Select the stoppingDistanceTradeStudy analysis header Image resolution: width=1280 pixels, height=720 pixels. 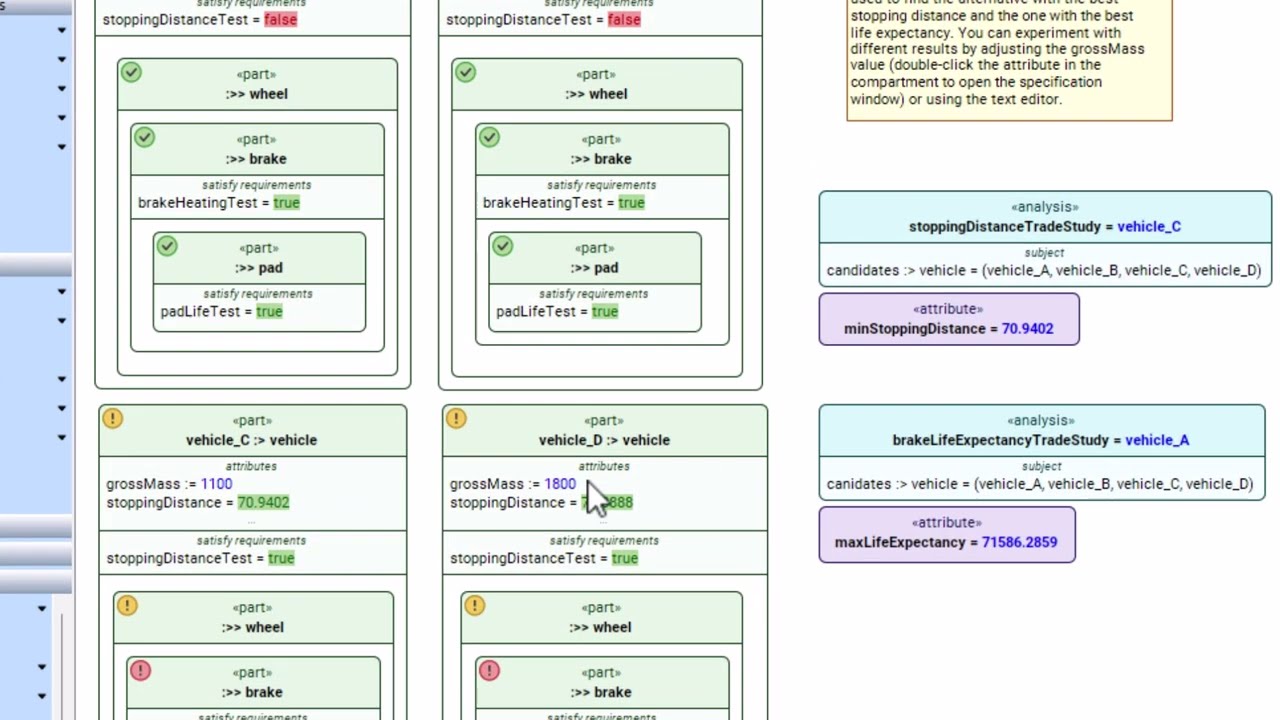click(1045, 218)
